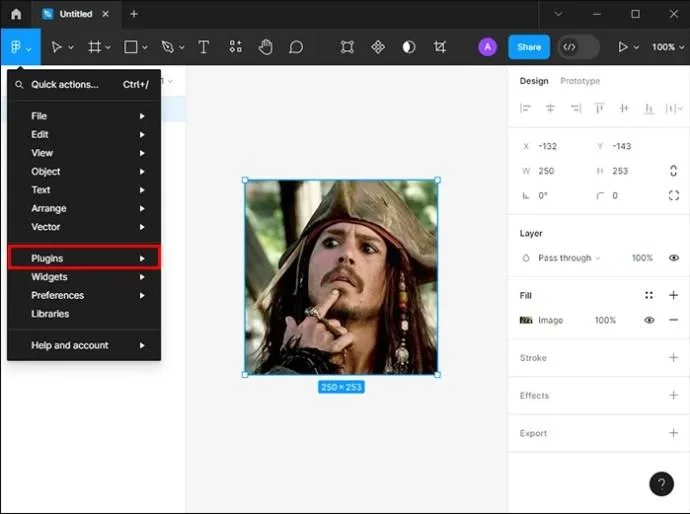690x514 pixels.
Task: Switch to the Design tab
Action: coord(534,81)
